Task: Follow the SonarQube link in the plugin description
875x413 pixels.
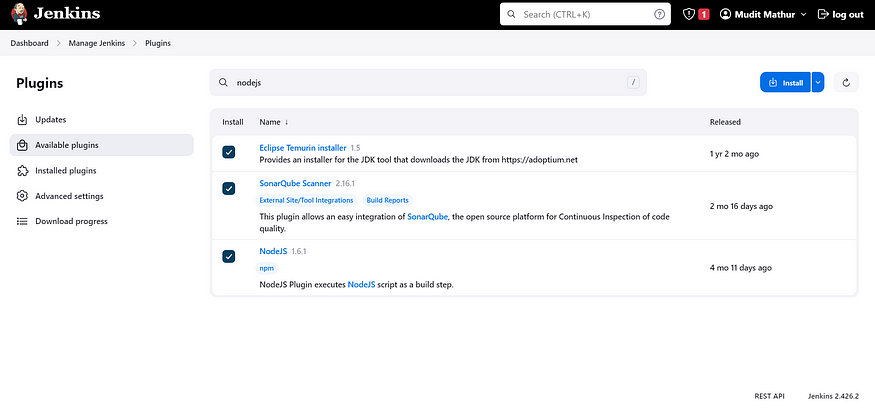Action: 427,217
